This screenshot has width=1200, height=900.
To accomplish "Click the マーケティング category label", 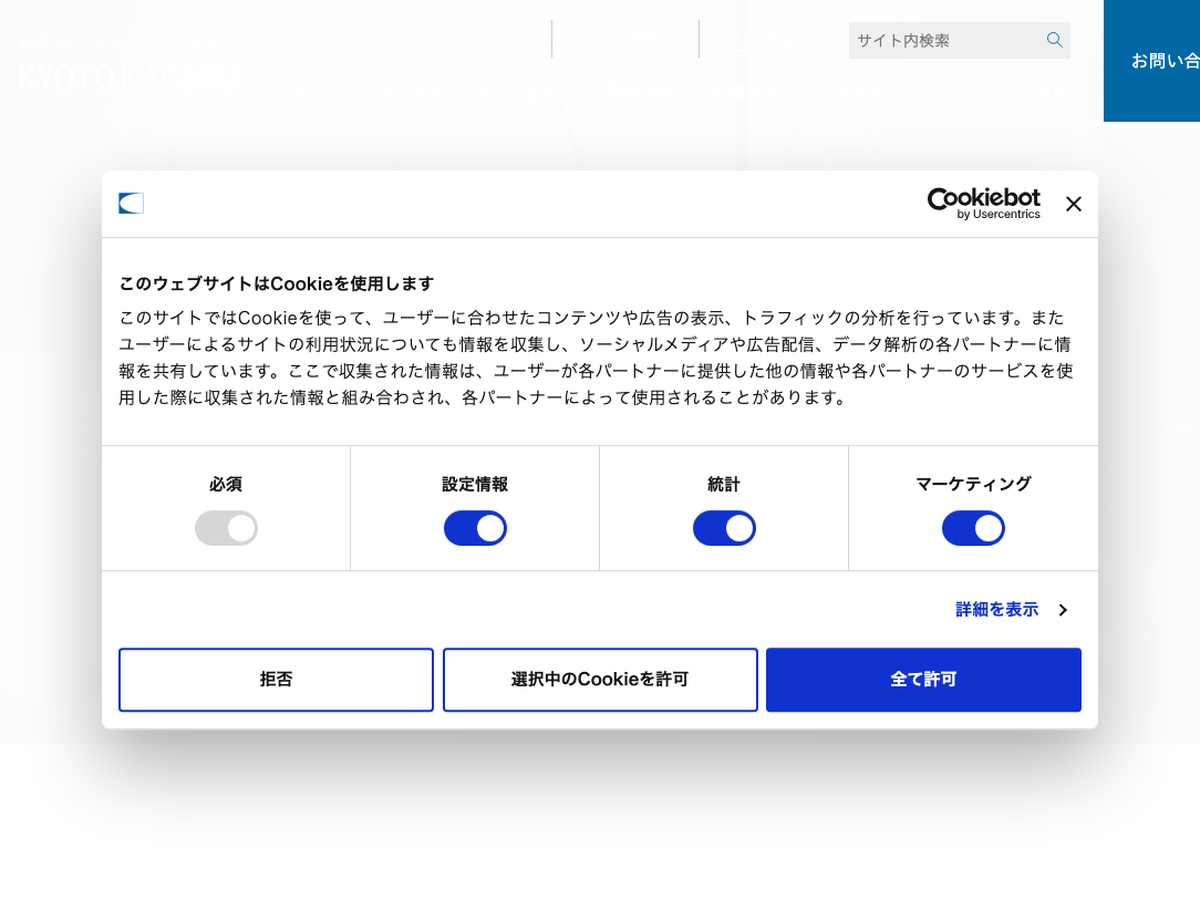I will 973,484.
